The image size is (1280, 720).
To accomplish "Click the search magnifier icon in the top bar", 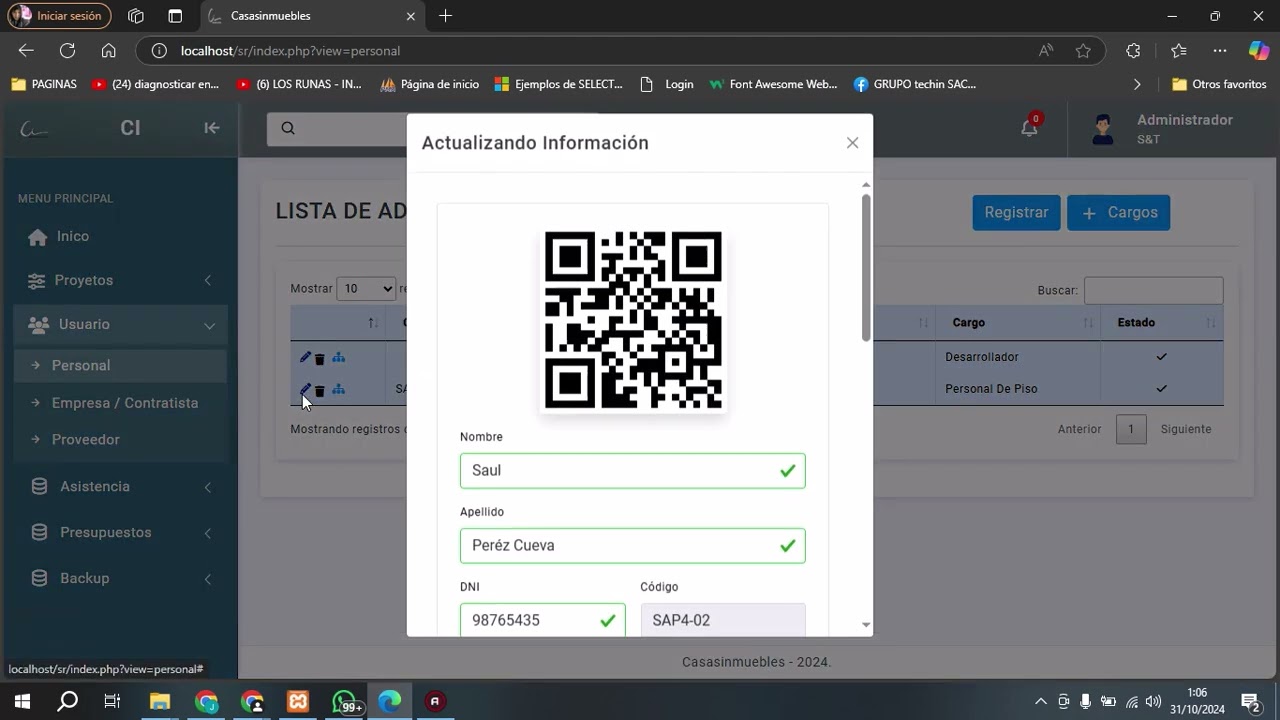I will (288, 128).
